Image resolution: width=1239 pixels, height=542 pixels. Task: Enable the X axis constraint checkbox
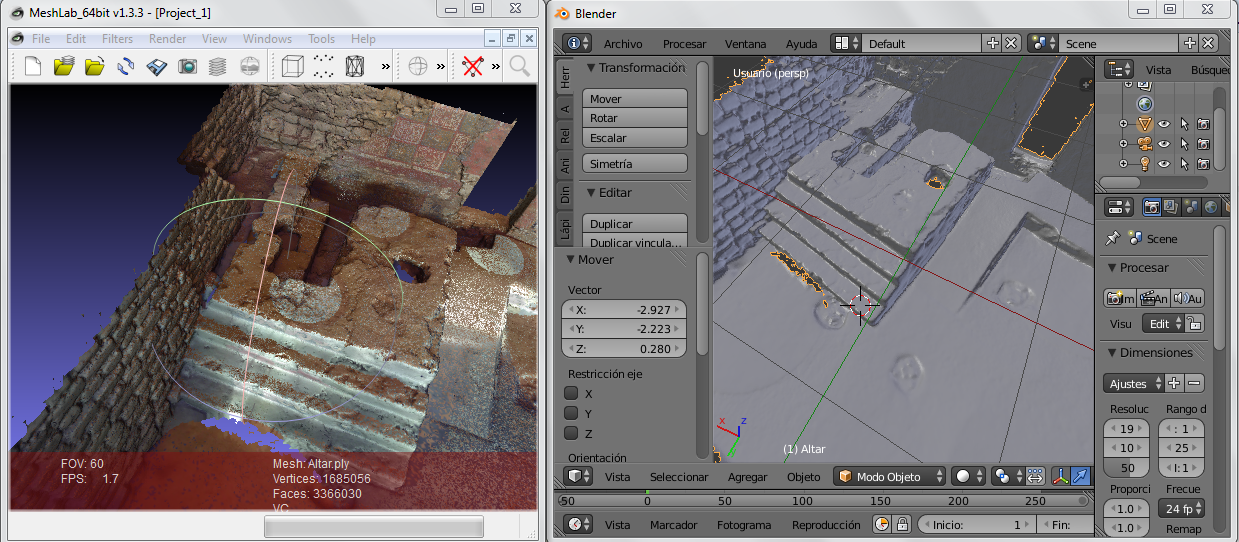tap(572, 394)
